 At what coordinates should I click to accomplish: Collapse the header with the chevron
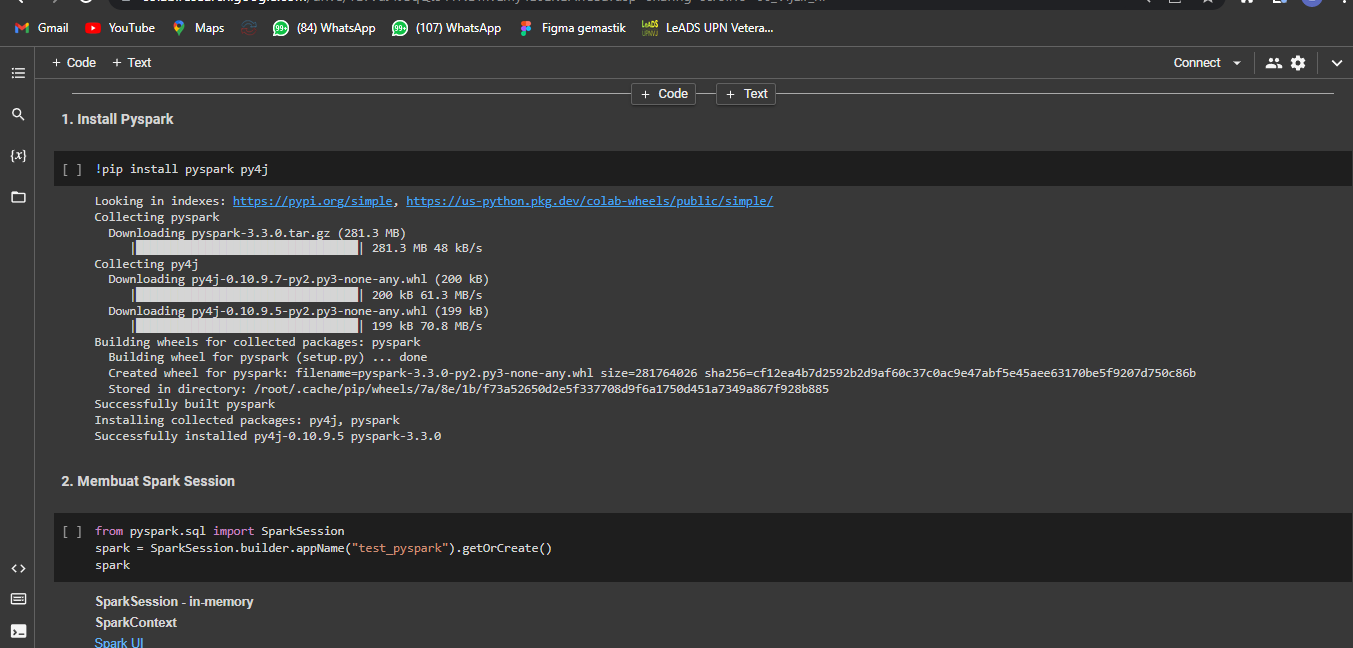click(1337, 63)
